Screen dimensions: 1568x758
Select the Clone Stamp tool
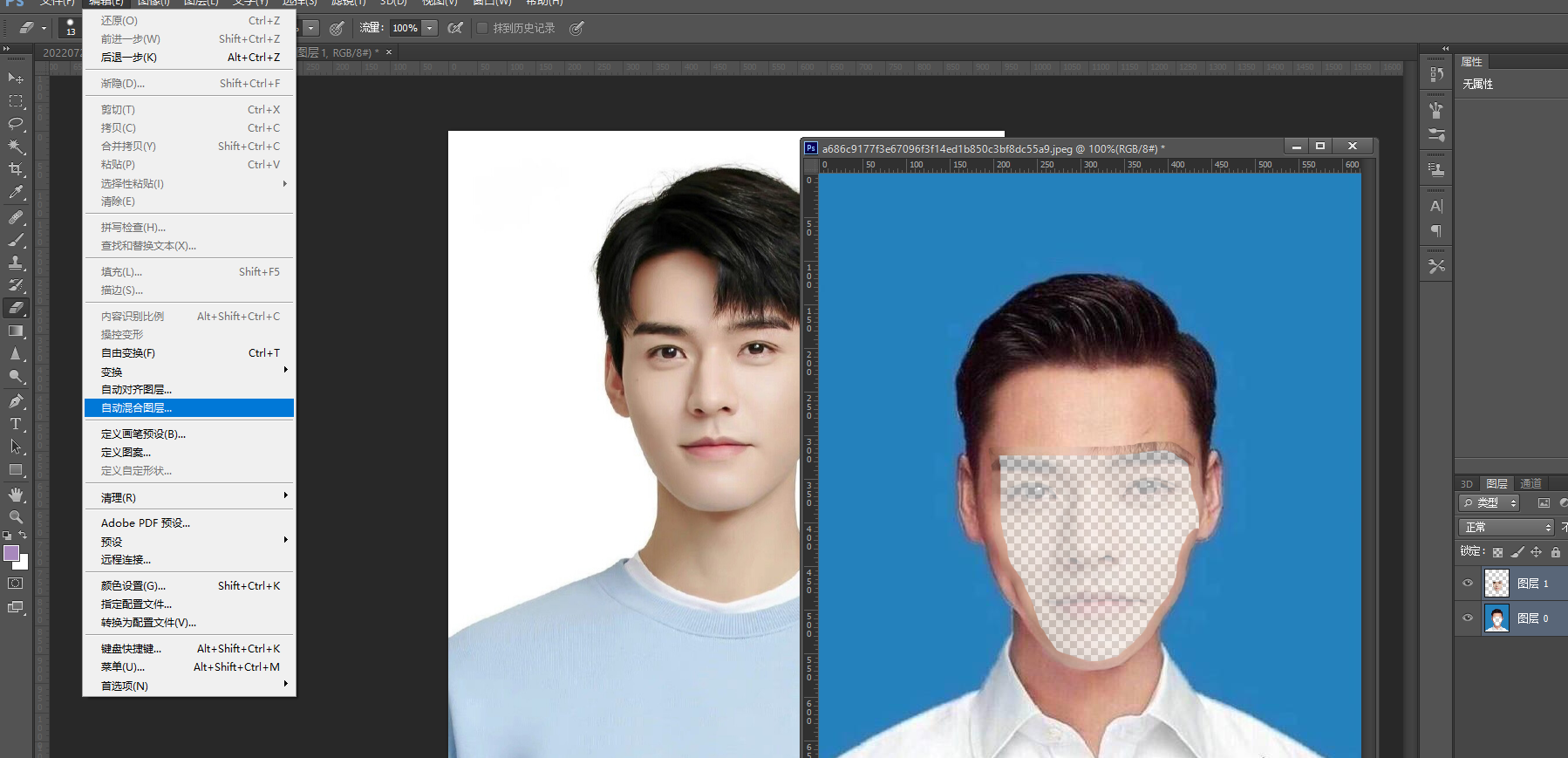coord(16,263)
